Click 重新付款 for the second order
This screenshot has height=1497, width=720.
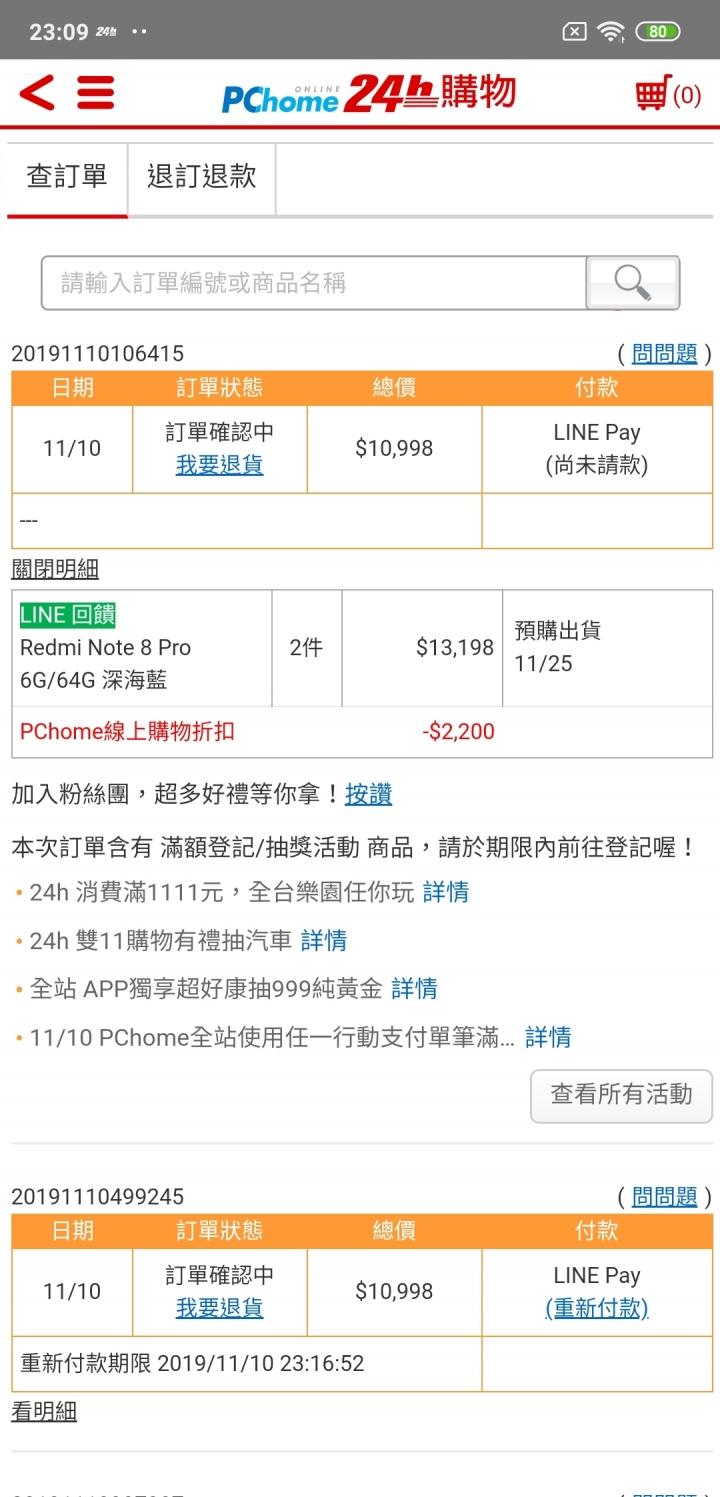597,1308
